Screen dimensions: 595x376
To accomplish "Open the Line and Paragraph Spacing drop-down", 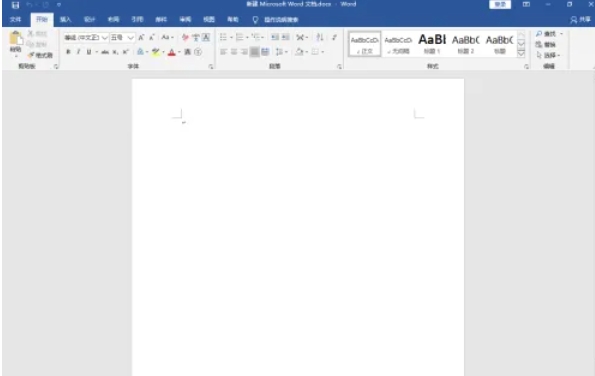I will [281, 52].
